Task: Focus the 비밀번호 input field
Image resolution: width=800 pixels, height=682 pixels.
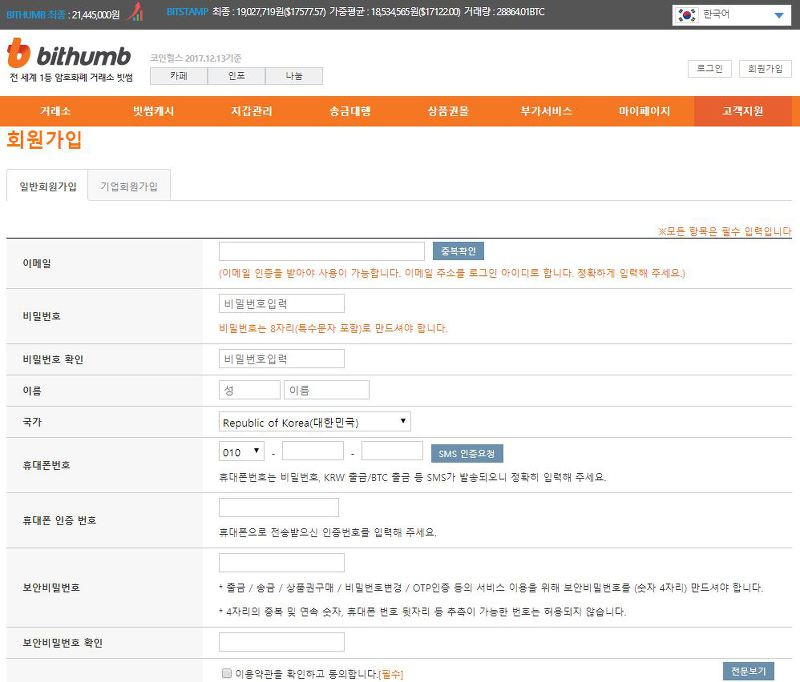Action: tap(282, 304)
